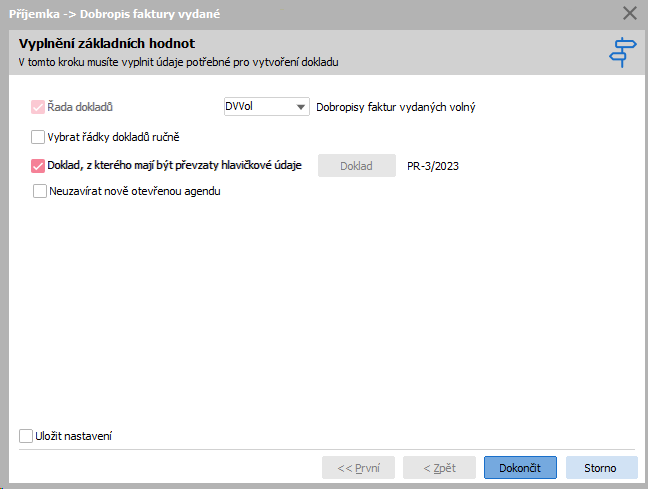Click the Uložit nastavení label text
This screenshot has height=489, width=648.
74,436
